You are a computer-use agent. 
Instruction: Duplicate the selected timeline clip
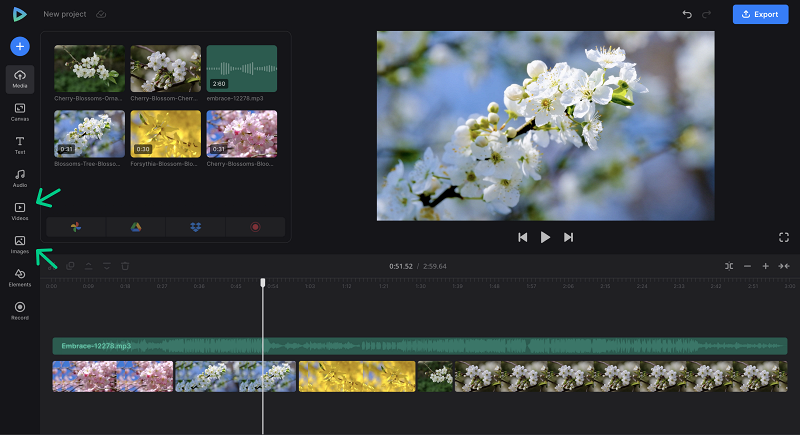[70, 266]
